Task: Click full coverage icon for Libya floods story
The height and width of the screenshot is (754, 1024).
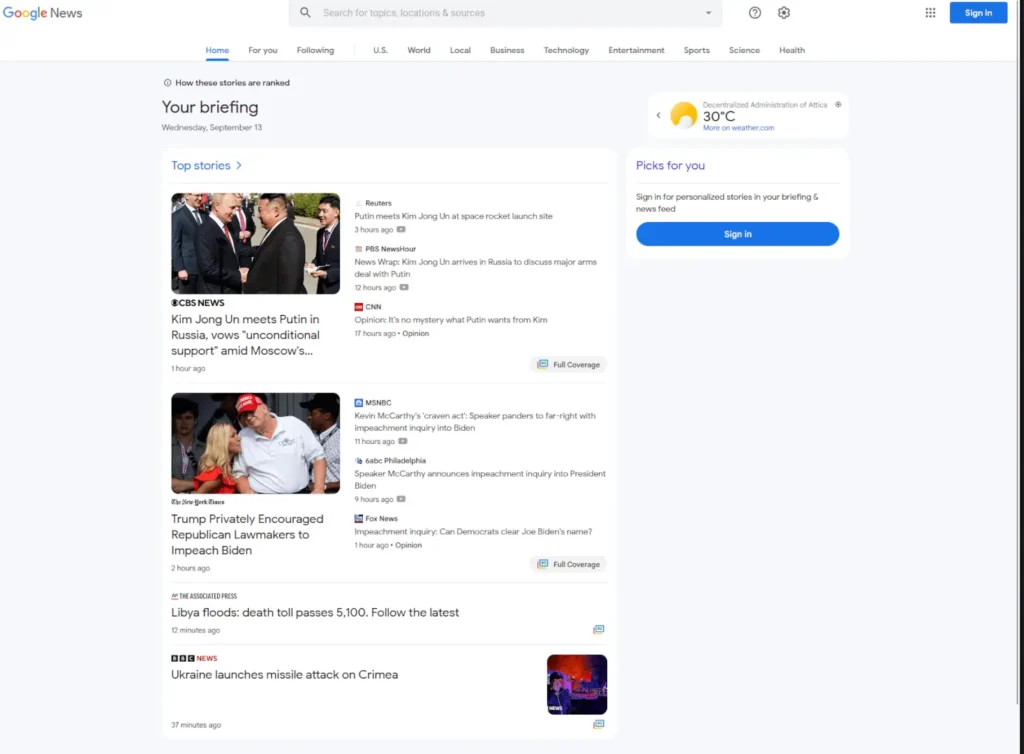Action: tap(598, 629)
